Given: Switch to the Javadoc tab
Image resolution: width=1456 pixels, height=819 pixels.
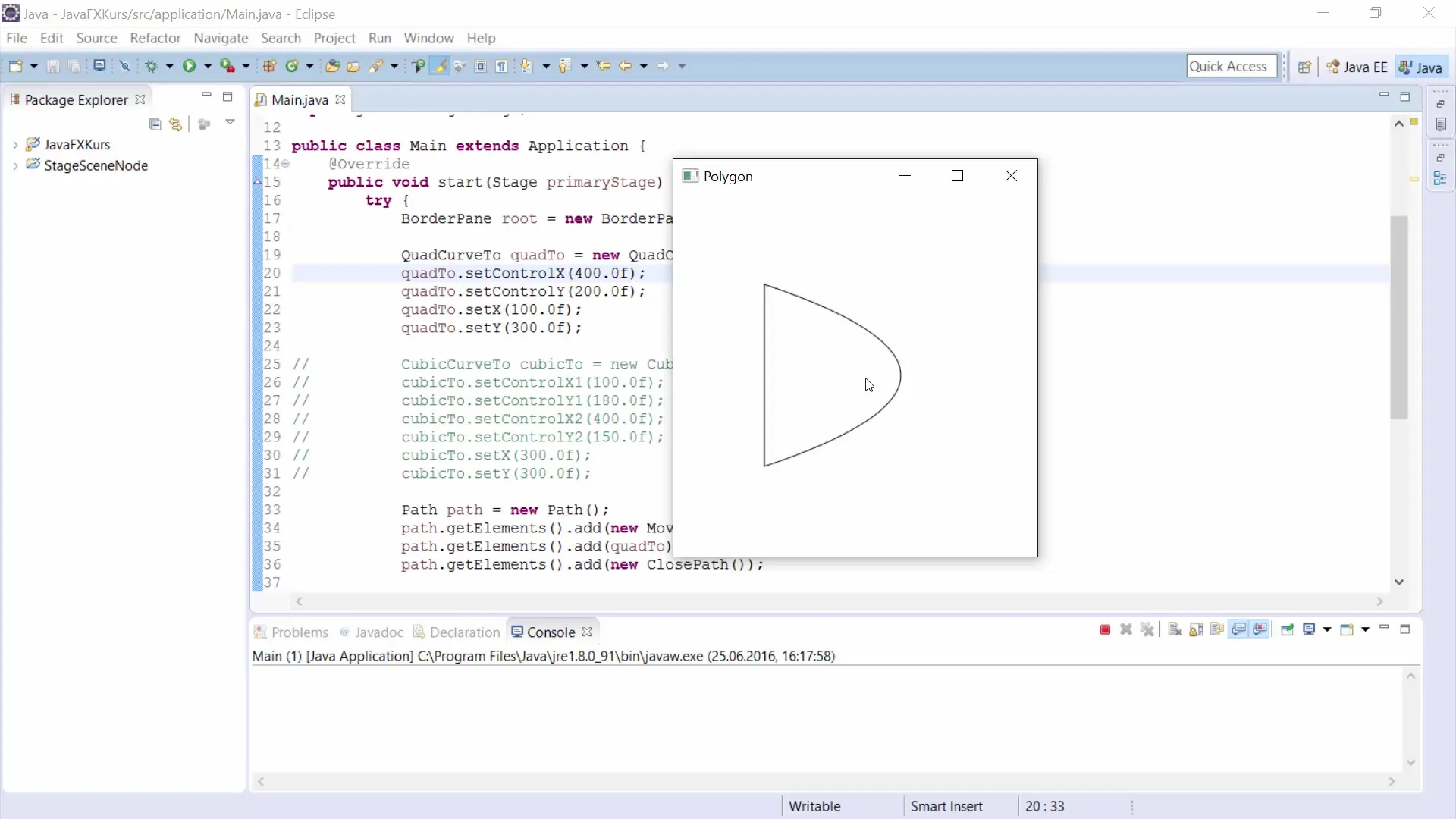Looking at the screenshot, I should pyautogui.click(x=372, y=632).
